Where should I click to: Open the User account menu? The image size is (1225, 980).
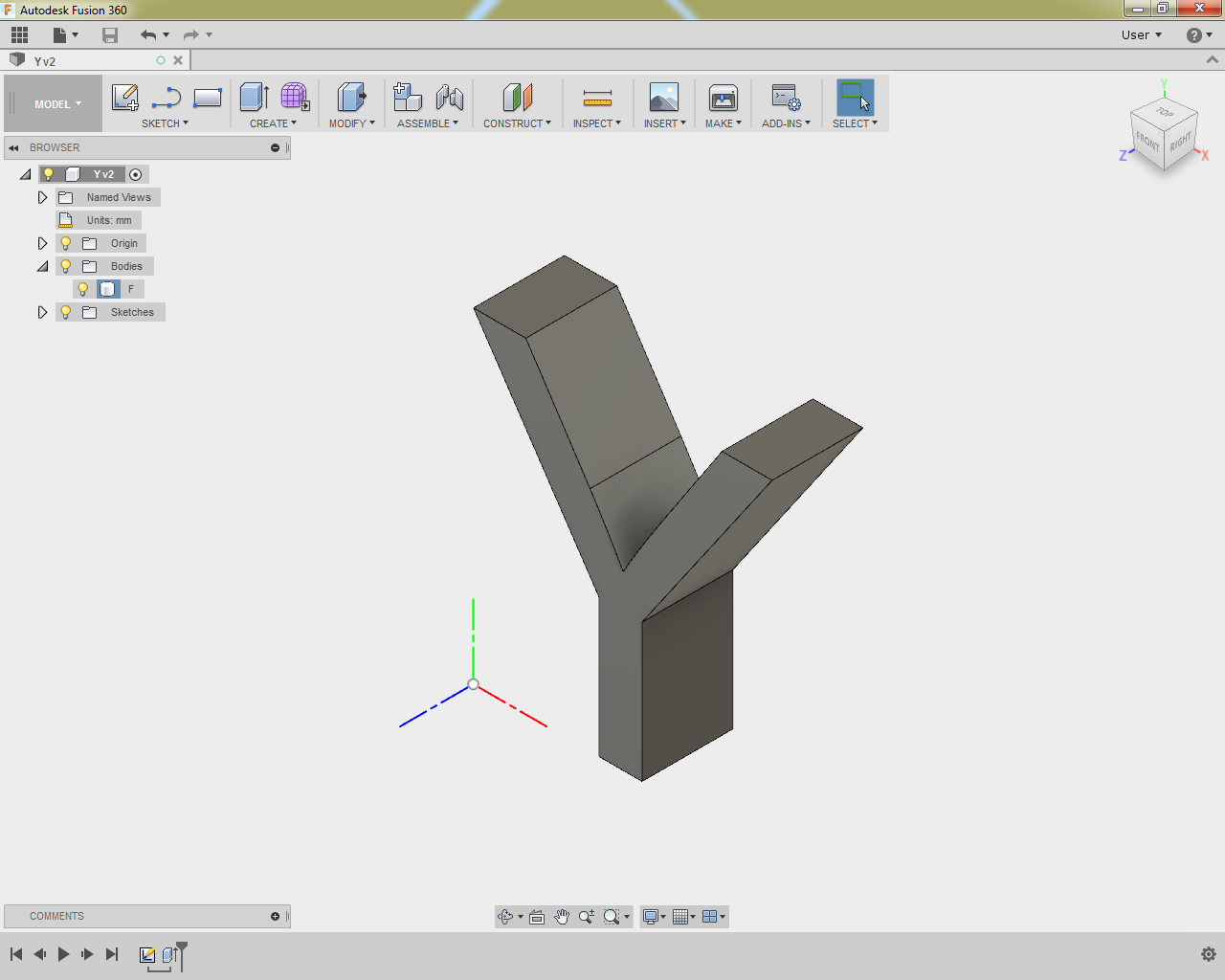pyautogui.click(x=1141, y=35)
